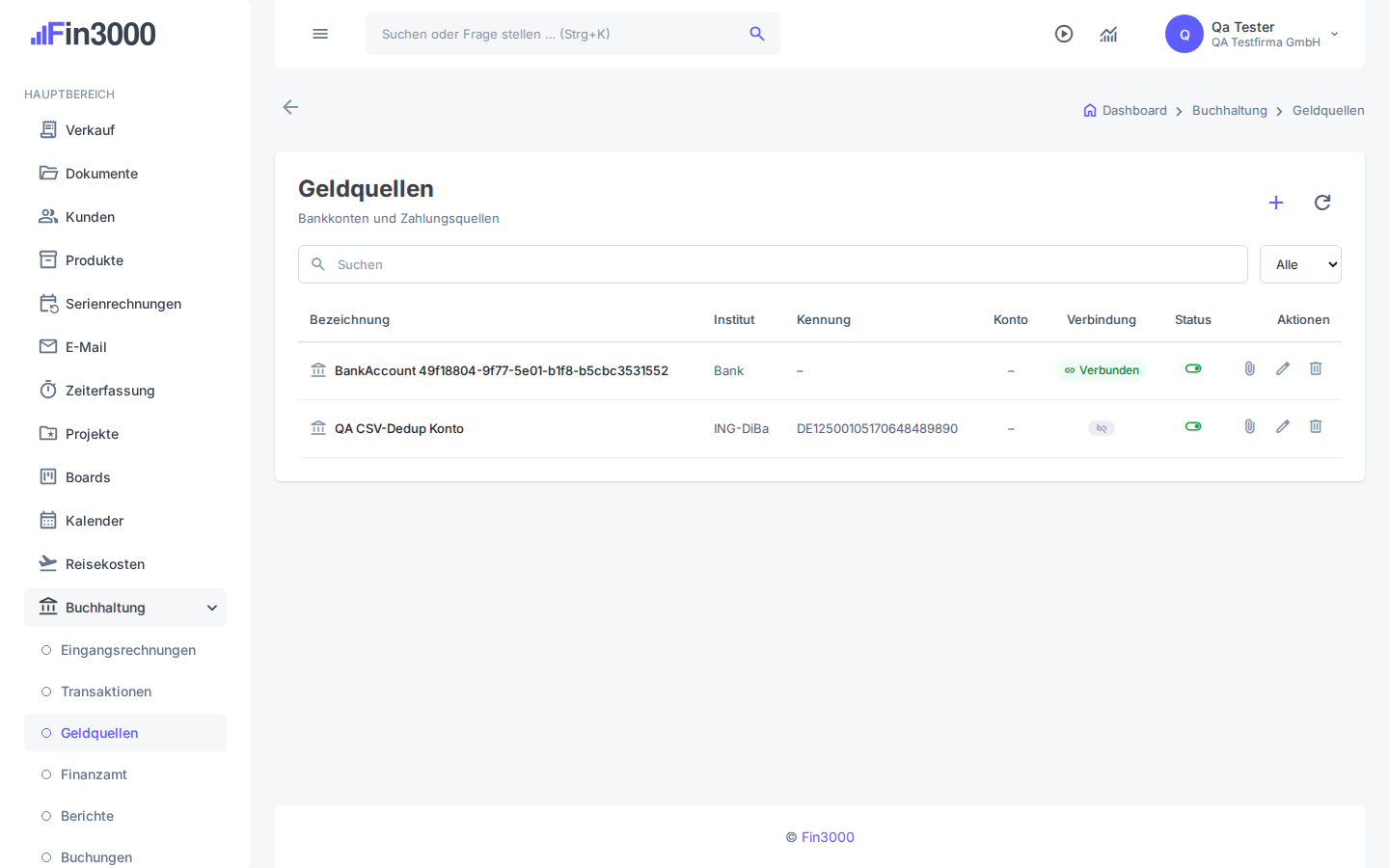Go to Buchhaltung via breadcrumb
The height and width of the screenshot is (868, 1389).
point(1230,110)
